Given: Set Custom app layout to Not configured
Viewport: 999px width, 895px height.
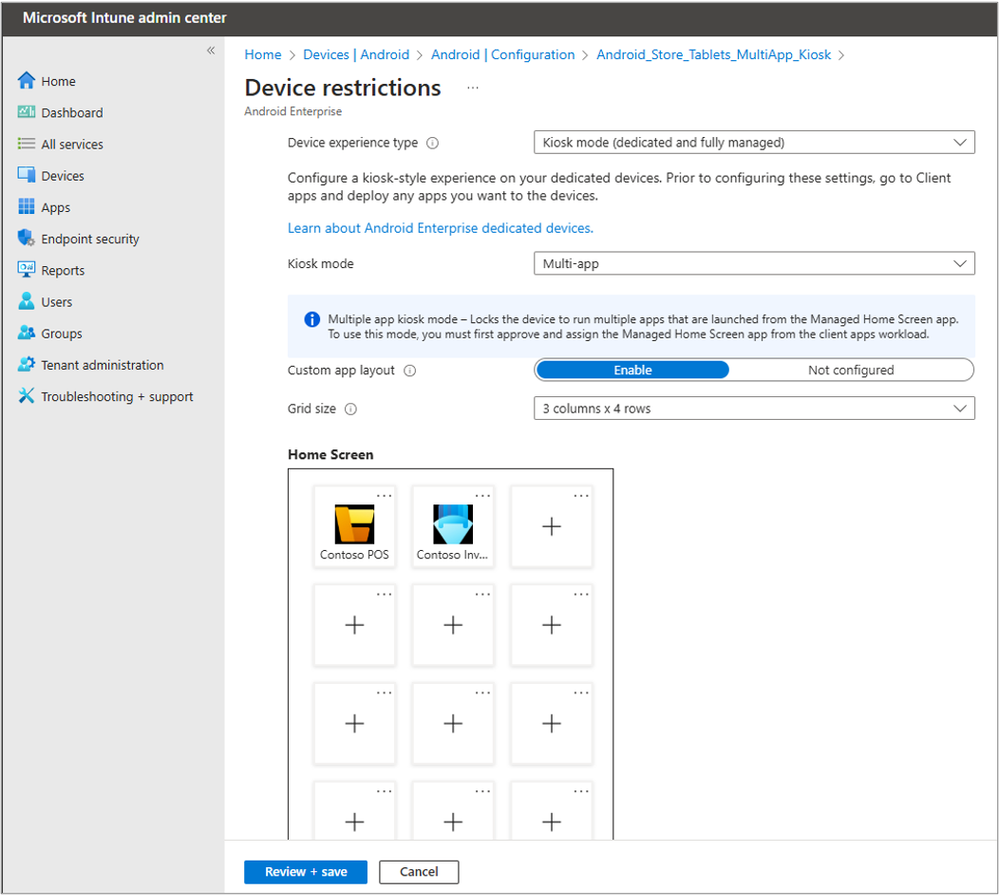Looking at the screenshot, I should point(851,370).
